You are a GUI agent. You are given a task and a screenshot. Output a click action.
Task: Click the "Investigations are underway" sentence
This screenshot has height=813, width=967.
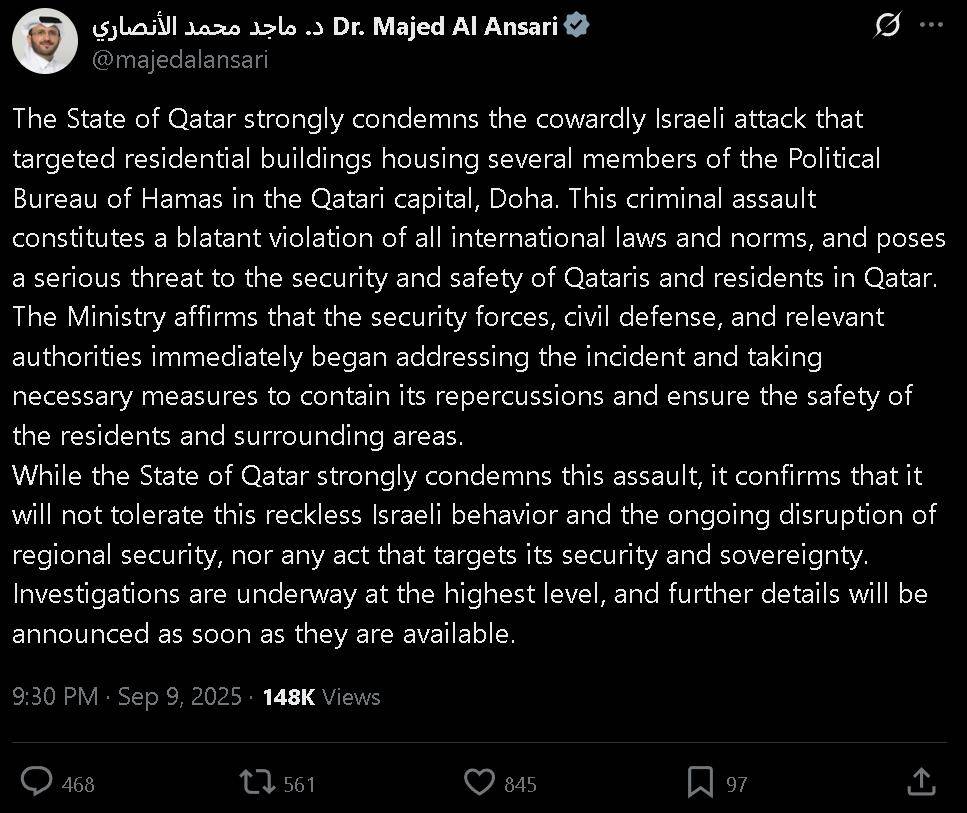pos(300,594)
